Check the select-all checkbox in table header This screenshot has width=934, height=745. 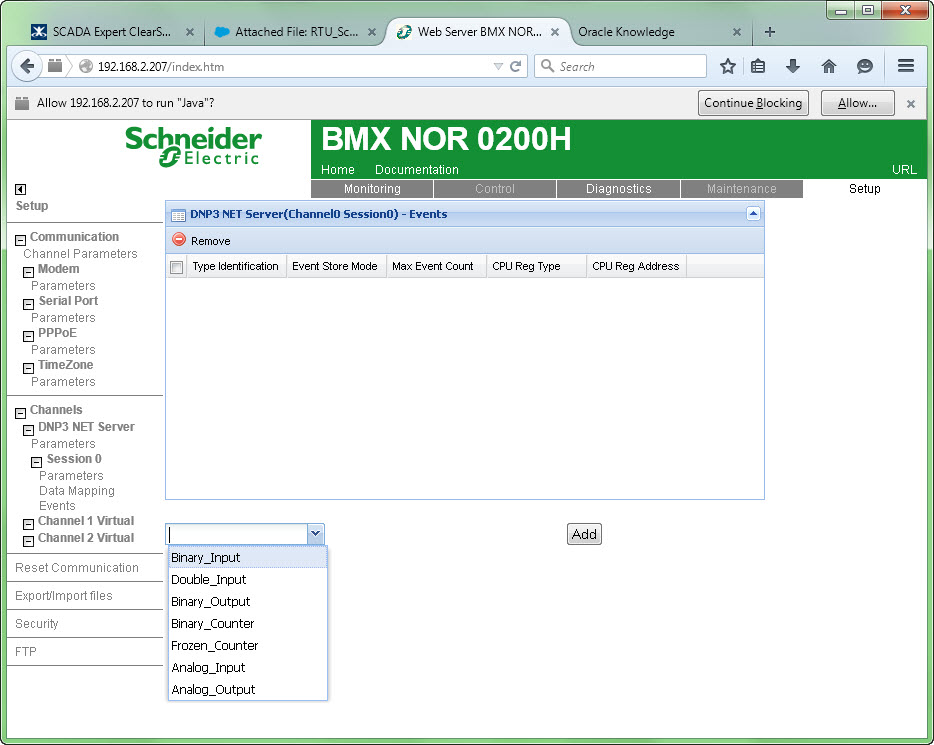(x=176, y=267)
